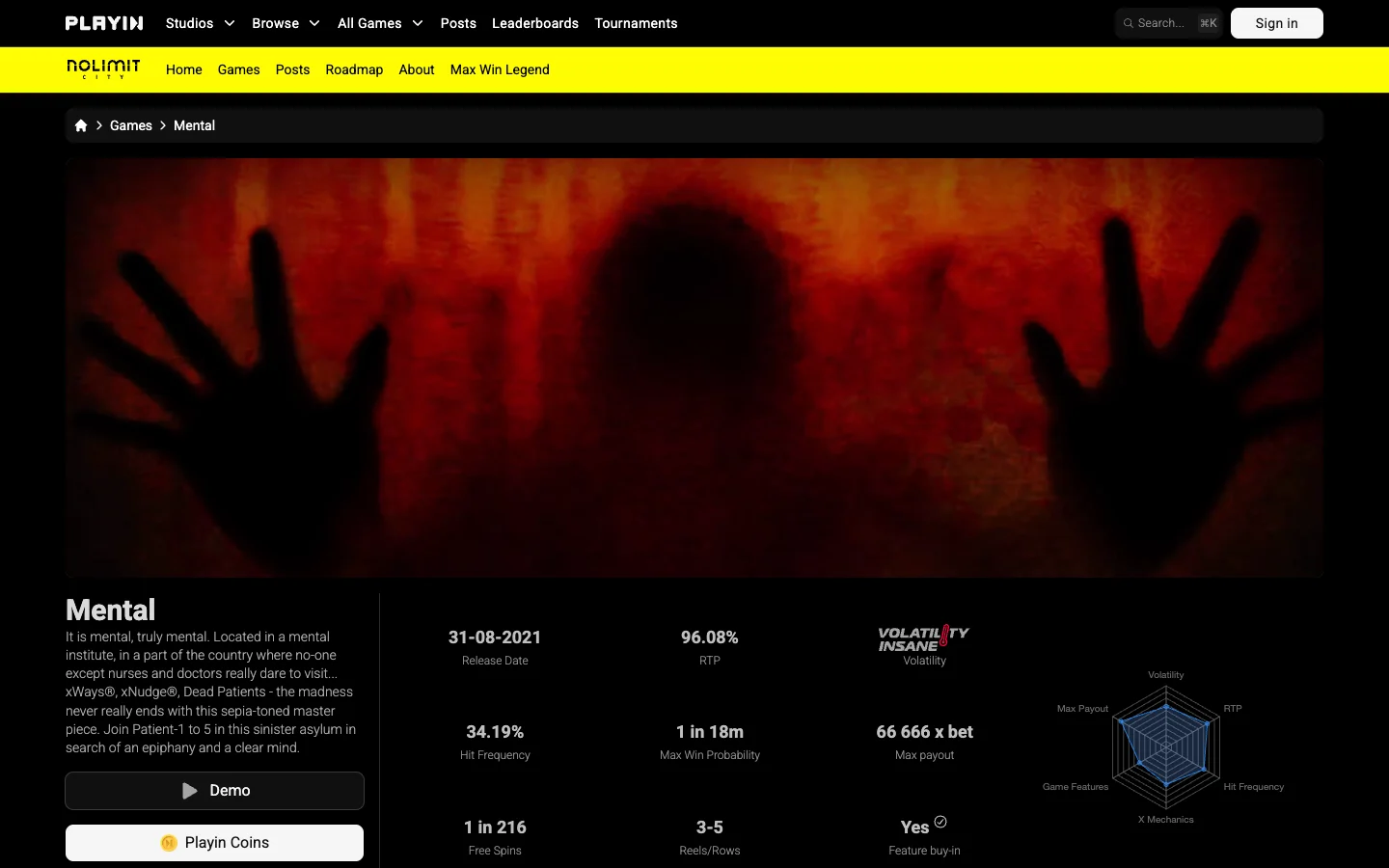Click the 96.08% RTP value
The image size is (1389, 868).
[710, 637]
